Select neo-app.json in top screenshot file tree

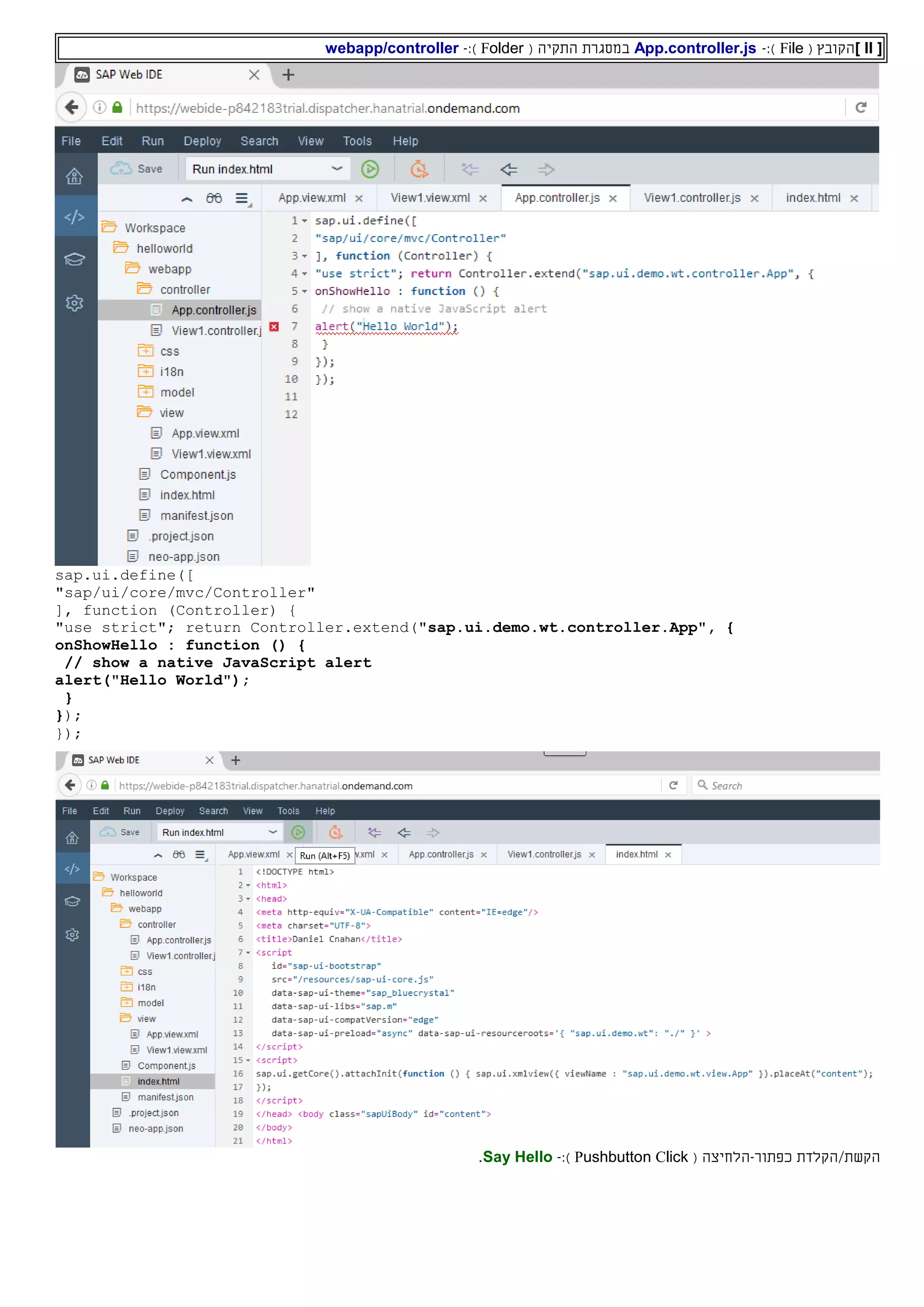184,557
